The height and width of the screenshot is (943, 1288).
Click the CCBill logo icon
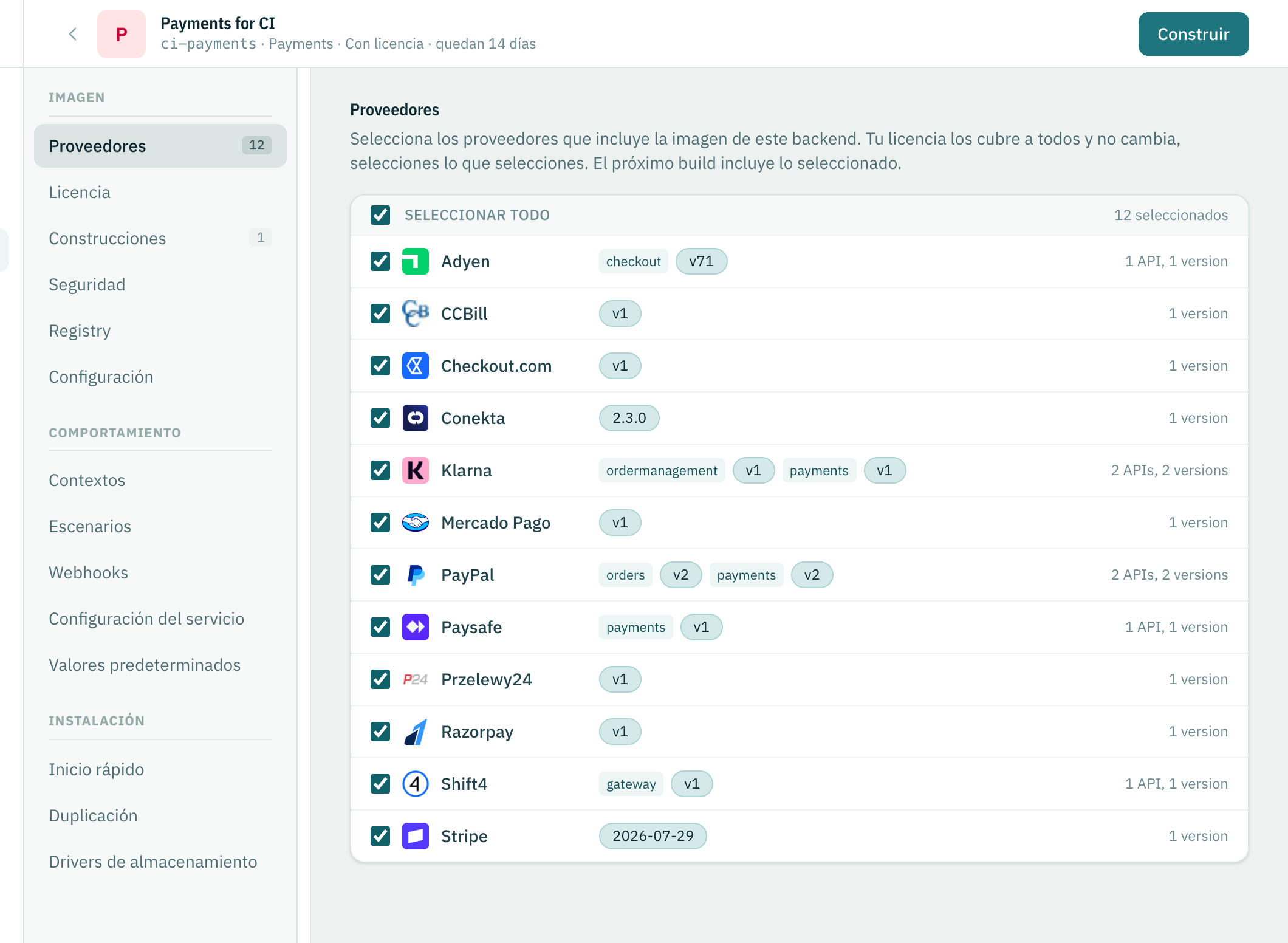tap(416, 314)
